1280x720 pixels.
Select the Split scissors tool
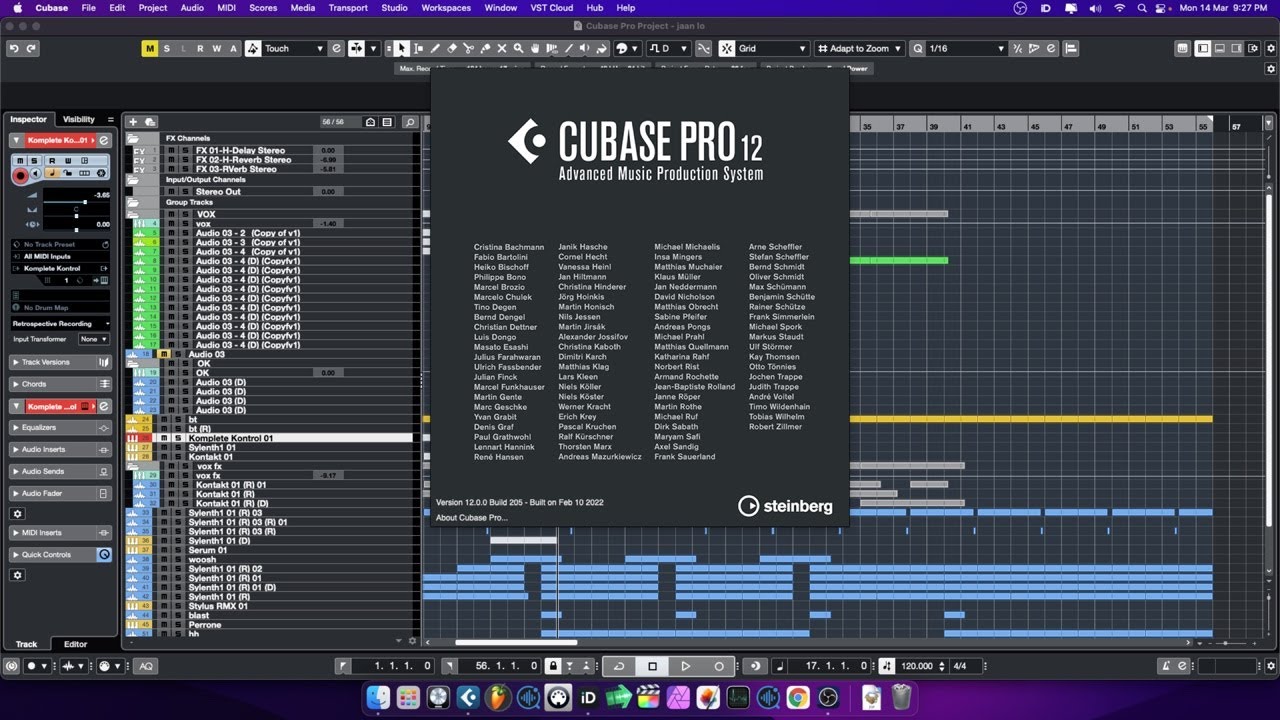pos(469,48)
